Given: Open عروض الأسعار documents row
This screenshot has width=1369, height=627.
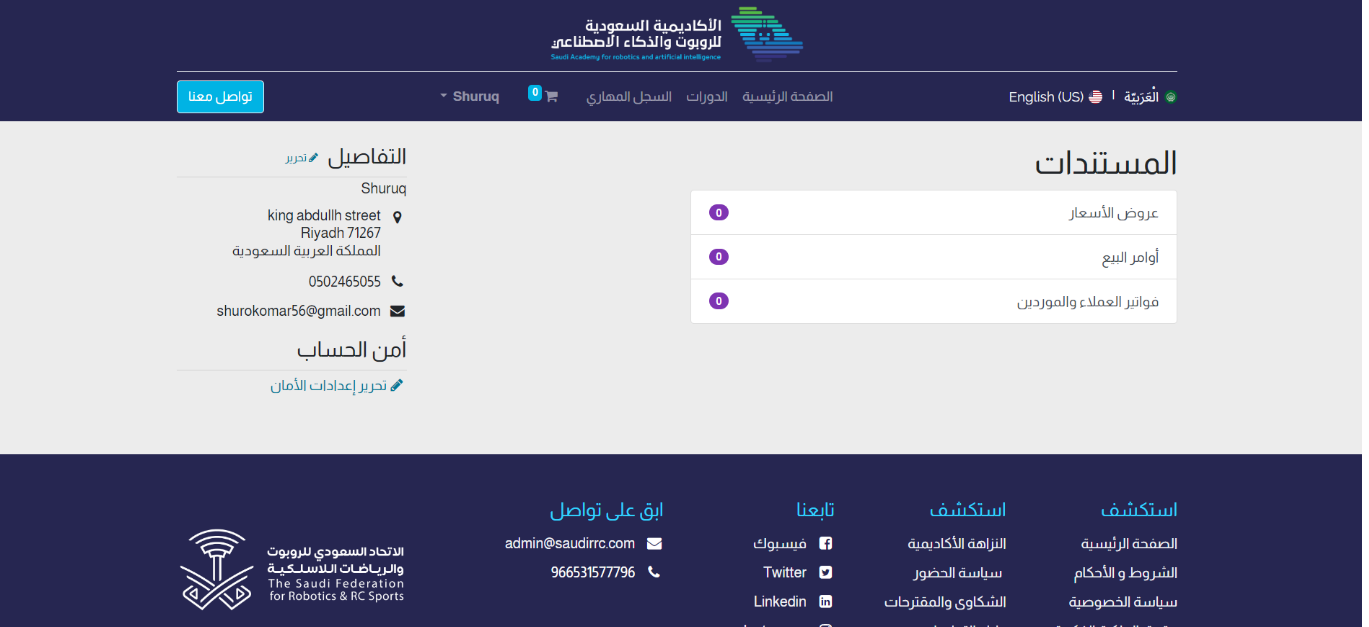Looking at the screenshot, I should pos(933,213).
